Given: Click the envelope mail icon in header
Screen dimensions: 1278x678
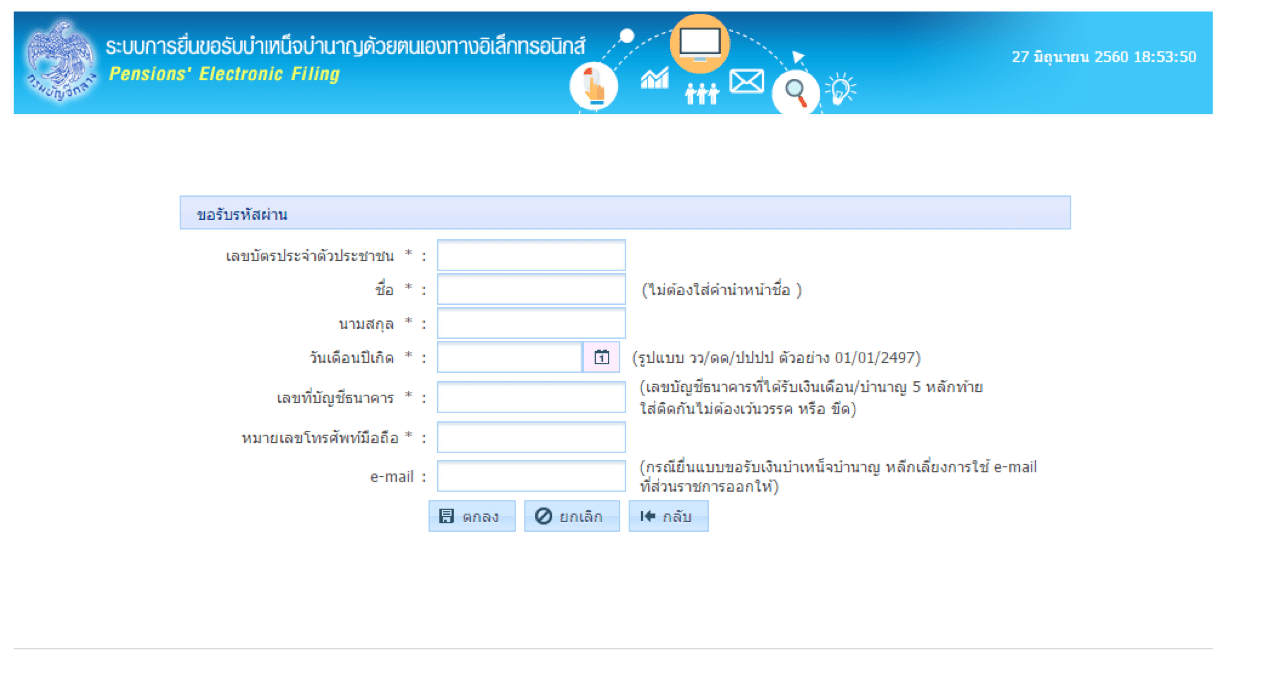Looking at the screenshot, I should (746, 81).
